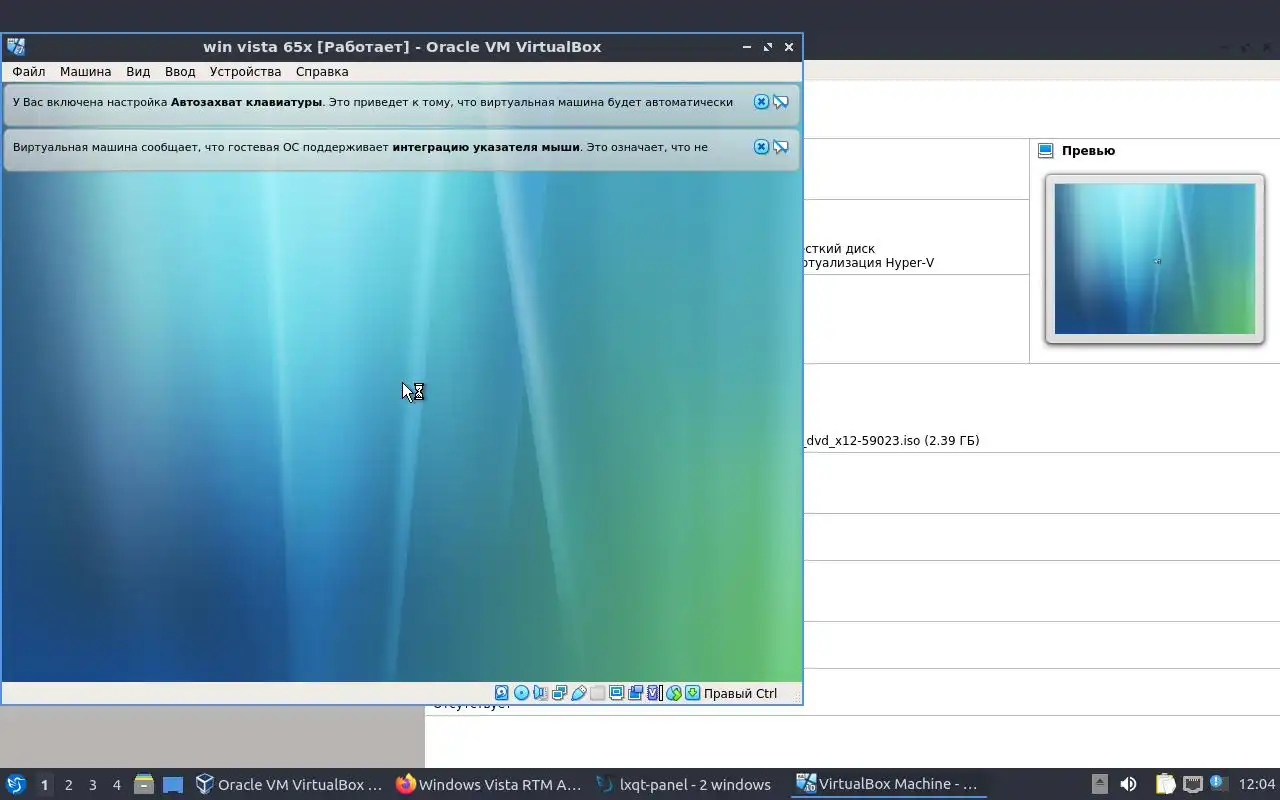Click the keyboard capture green arrow icon

[x=692, y=693]
